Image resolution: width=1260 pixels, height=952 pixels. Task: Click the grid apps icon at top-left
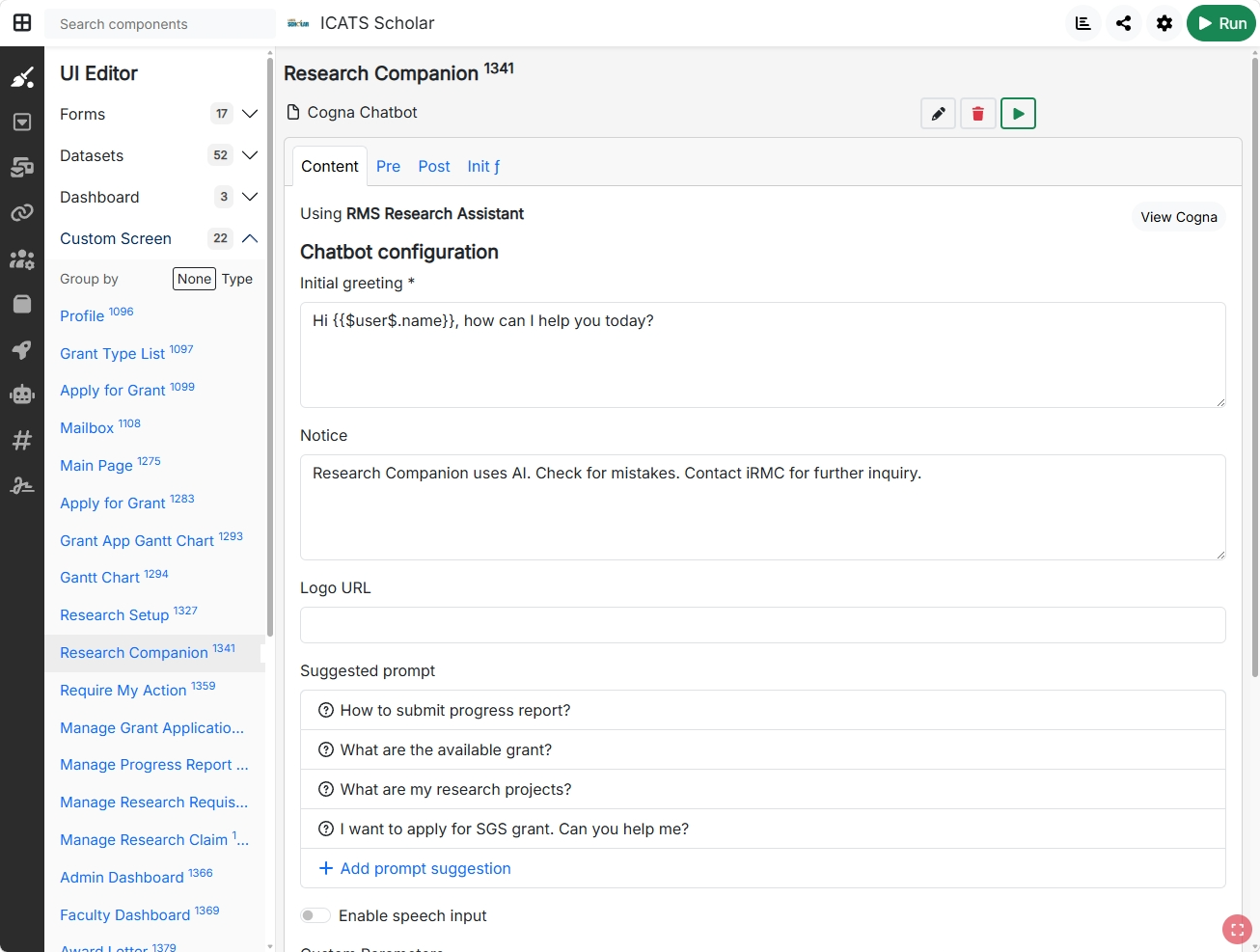(22, 23)
